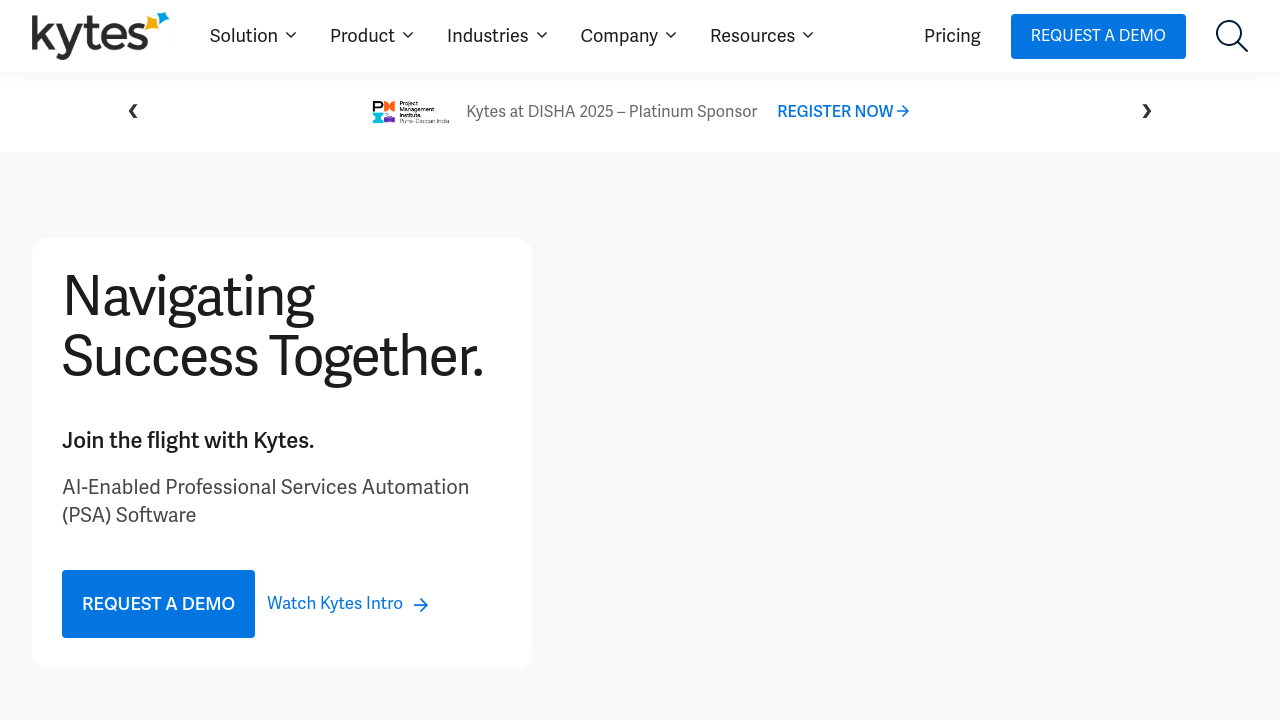Click the Project Management Institute logo
1280x720 pixels.
coord(410,112)
